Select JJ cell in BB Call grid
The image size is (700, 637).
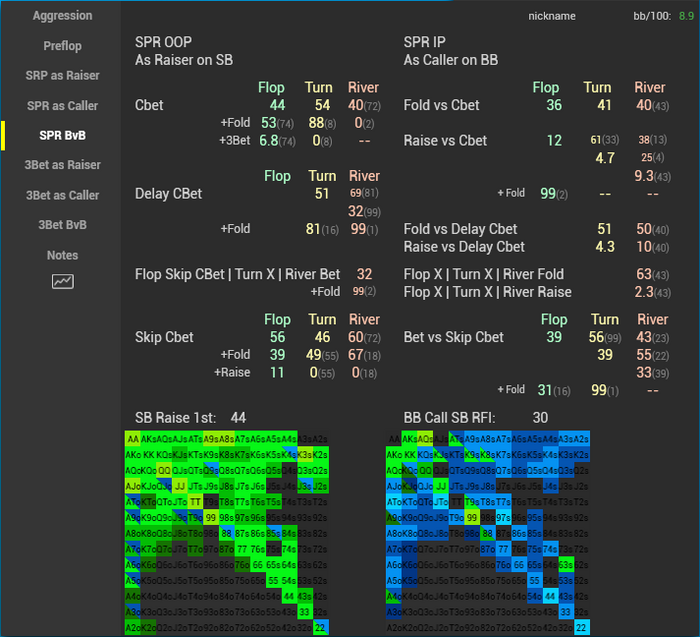pos(441,486)
